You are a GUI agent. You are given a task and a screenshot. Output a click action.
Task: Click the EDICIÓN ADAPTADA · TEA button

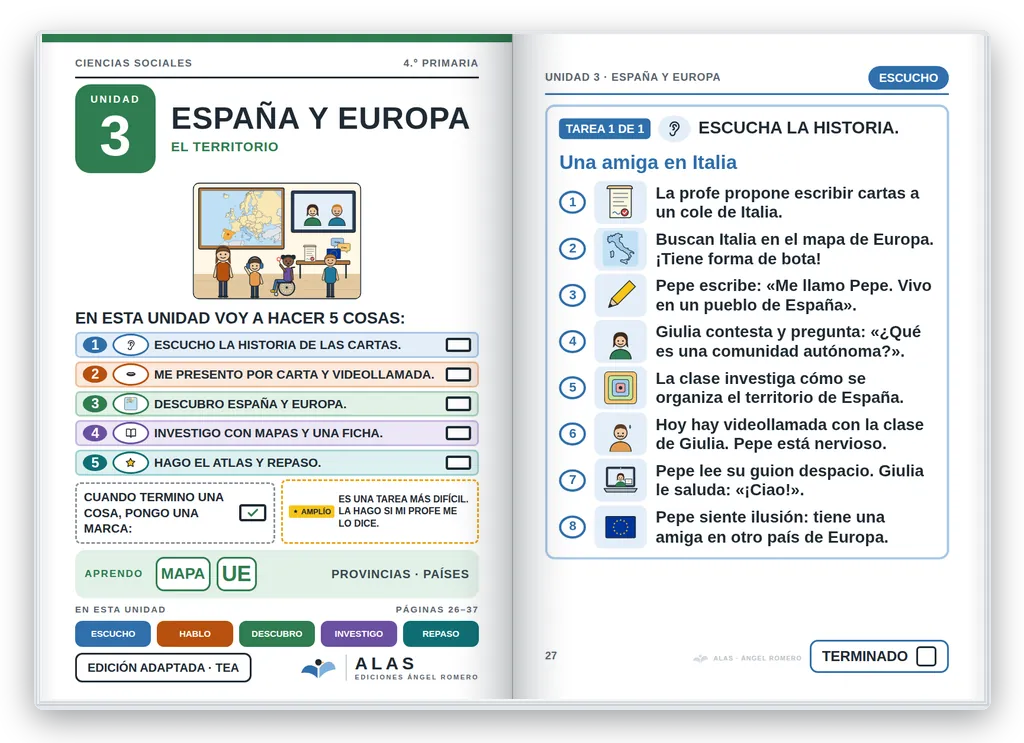tap(163, 668)
